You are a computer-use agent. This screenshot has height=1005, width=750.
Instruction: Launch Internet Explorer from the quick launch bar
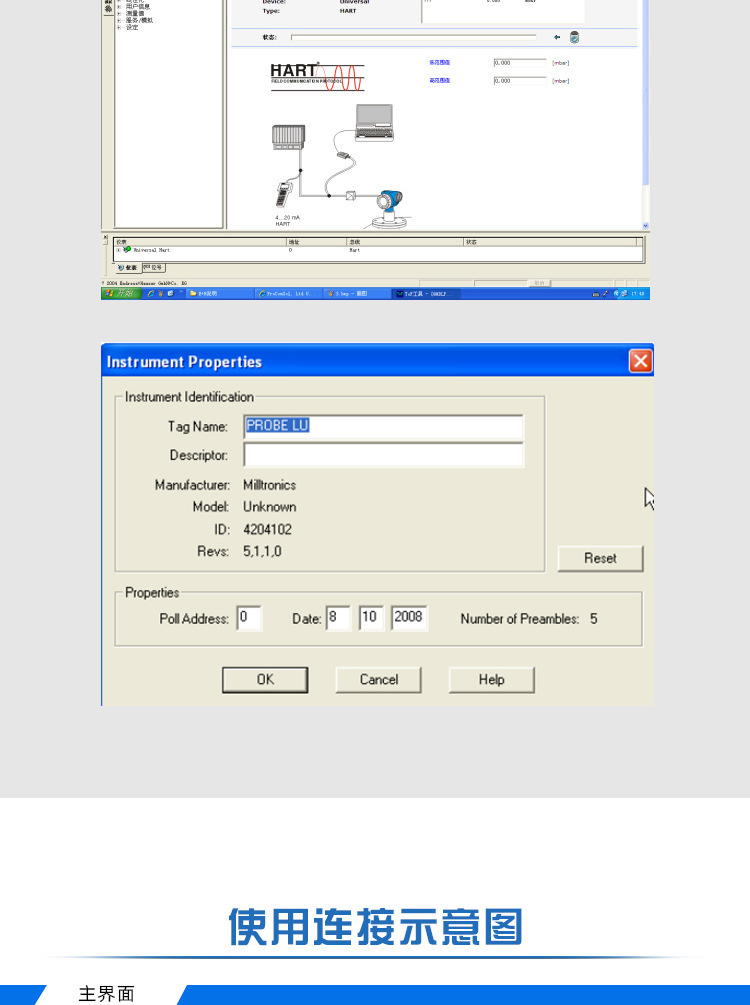click(x=151, y=294)
